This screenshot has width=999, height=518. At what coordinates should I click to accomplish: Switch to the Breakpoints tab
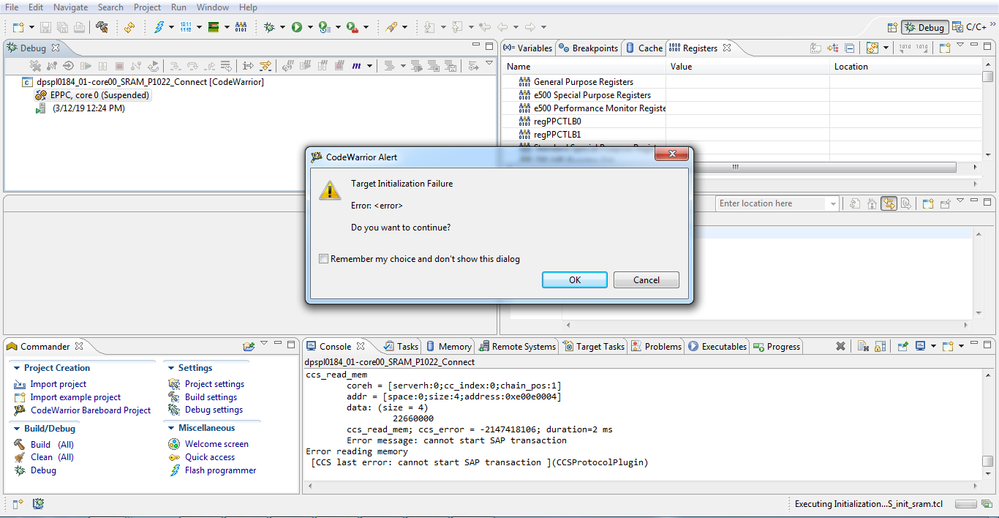coord(589,48)
